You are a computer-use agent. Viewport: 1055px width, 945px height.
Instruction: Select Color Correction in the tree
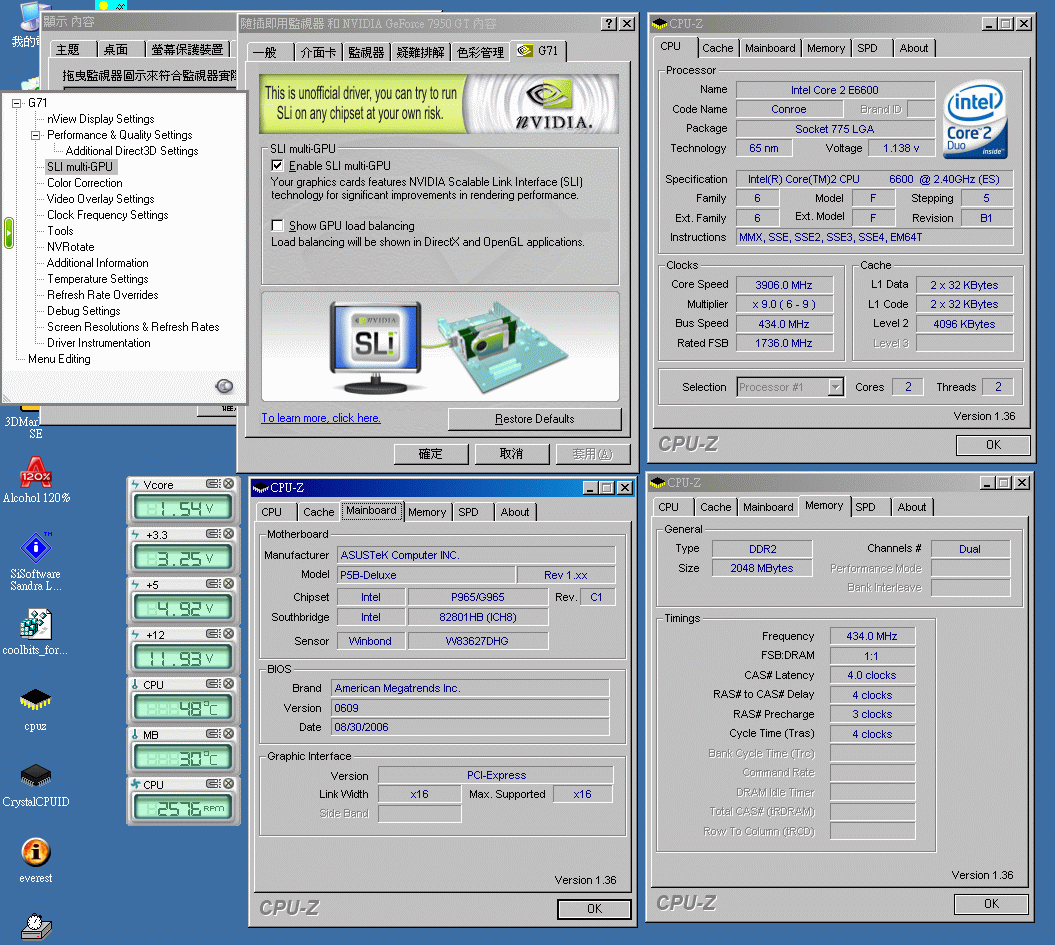point(85,183)
